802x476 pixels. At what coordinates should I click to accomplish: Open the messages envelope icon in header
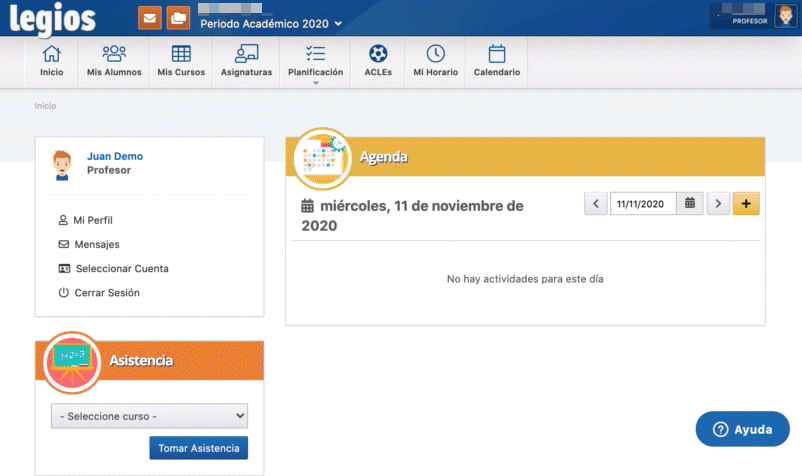(149, 18)
